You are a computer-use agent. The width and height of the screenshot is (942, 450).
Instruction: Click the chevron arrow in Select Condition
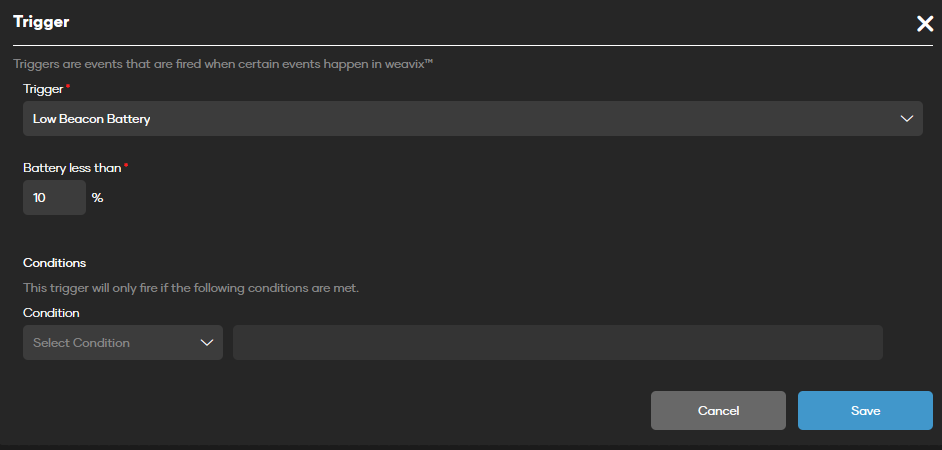pyautogui.click(x=207, y=342)
